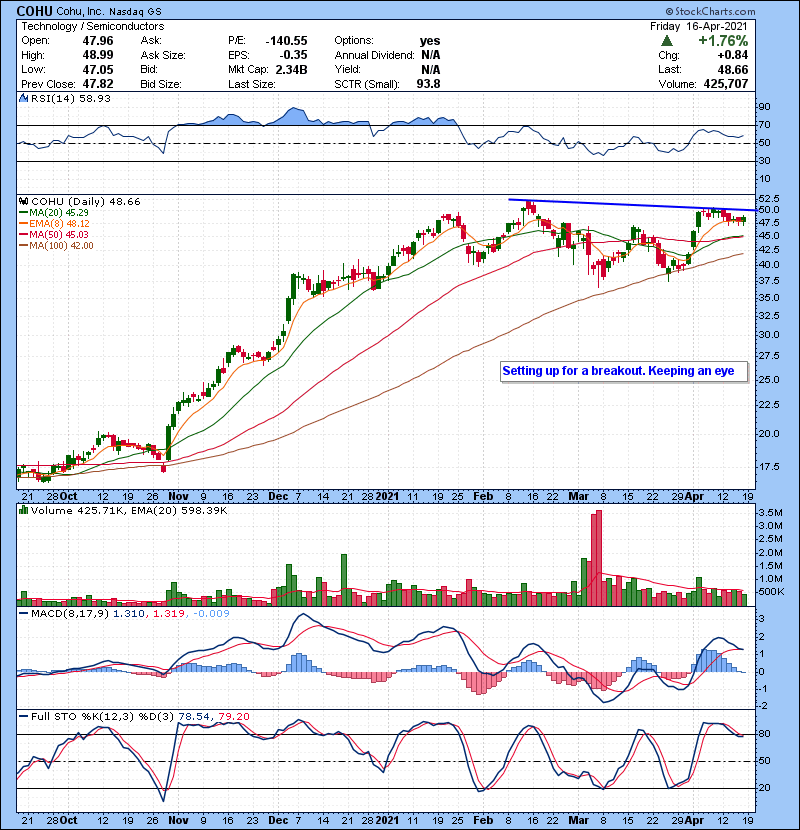Click the SCTR (Small) value 93.8
Viewport: 800px width, 830px height.
[x=428, y=84]
